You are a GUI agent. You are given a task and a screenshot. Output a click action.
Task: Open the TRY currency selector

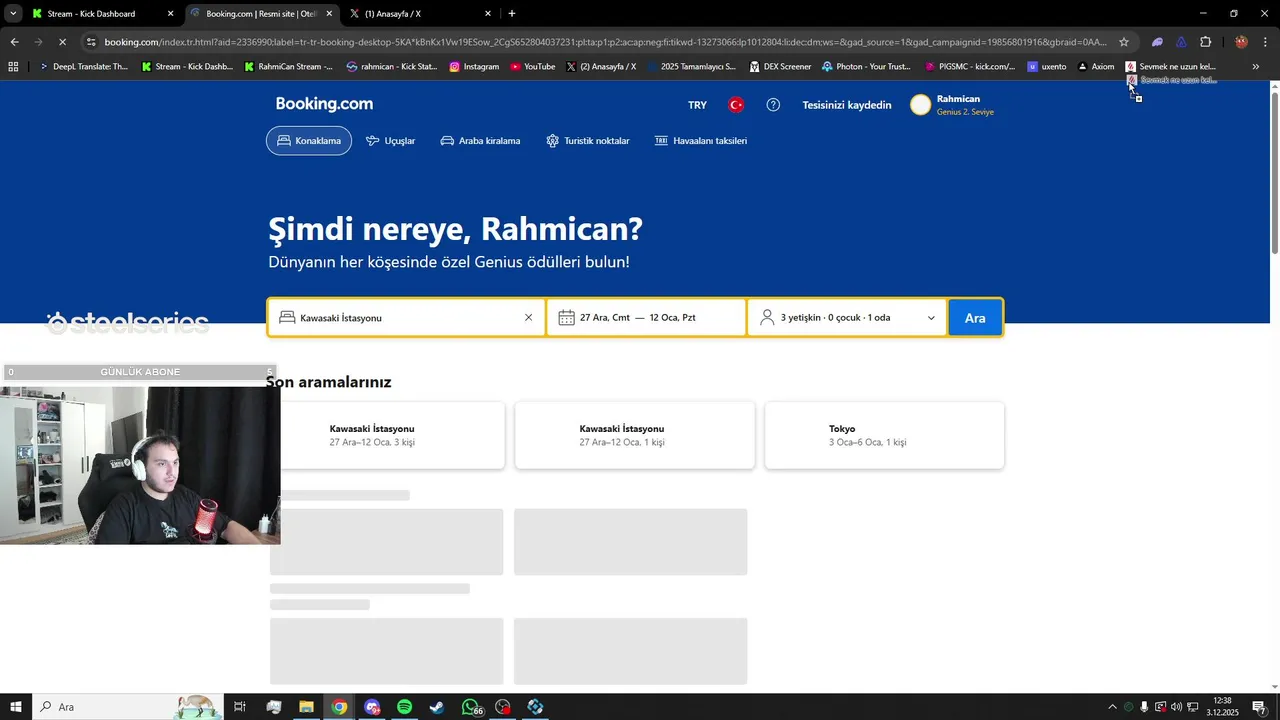(x=697, y=105)
